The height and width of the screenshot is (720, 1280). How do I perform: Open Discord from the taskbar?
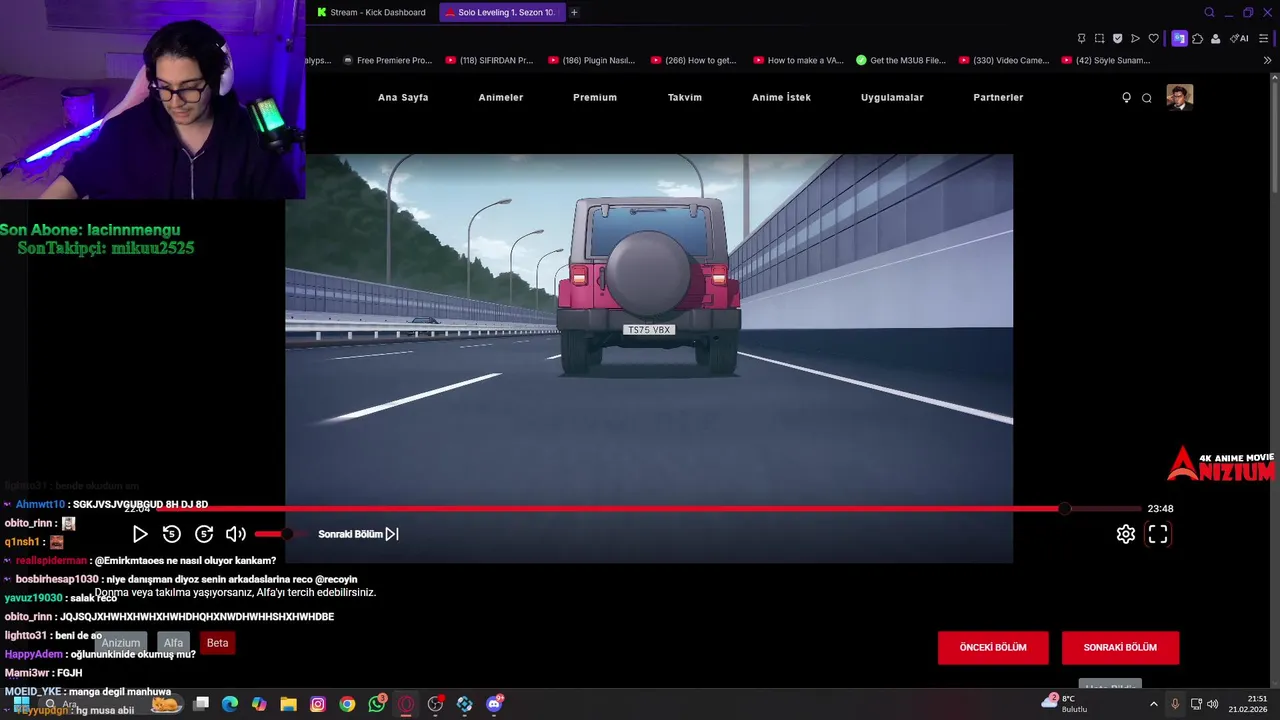coord(494,704)
